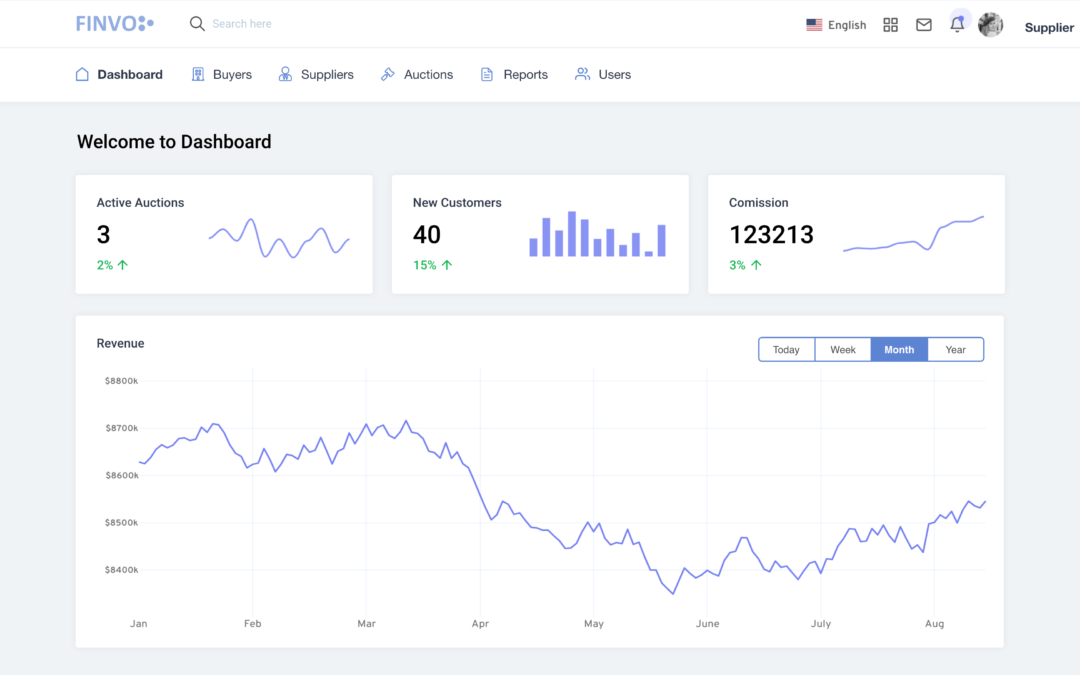Open the Active Auctions card
The width and height of the screenshot is (1080, 675).
pyautogui.click(x=224, y=235)
